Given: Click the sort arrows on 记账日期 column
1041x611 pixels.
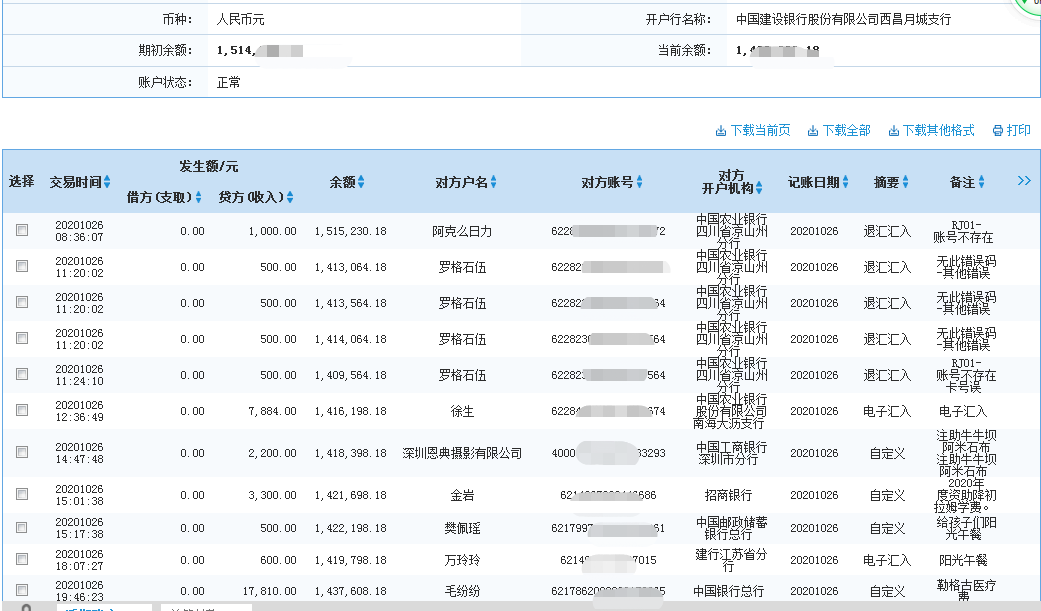Looking at the screenshot, I should coord(845,183).
